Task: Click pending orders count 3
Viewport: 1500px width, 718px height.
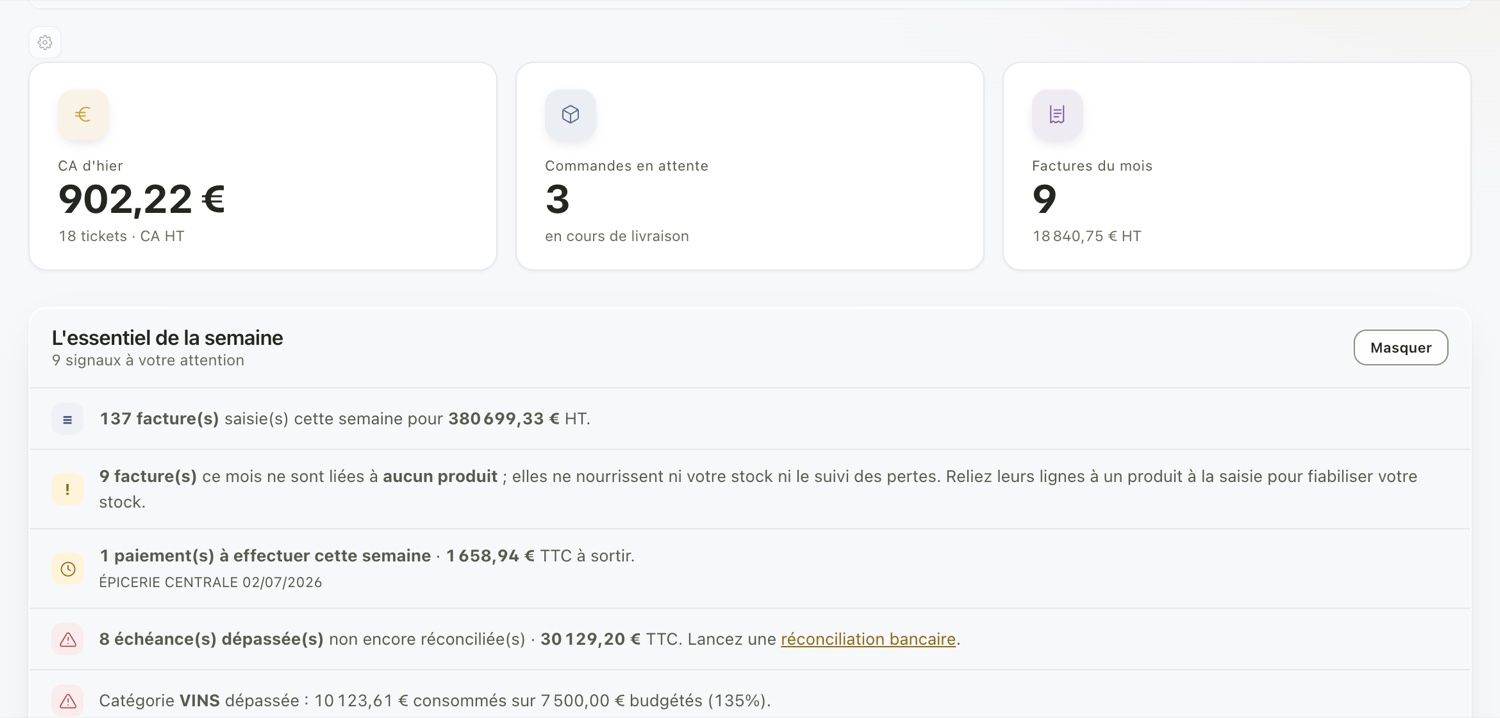Action: [557, 200]
